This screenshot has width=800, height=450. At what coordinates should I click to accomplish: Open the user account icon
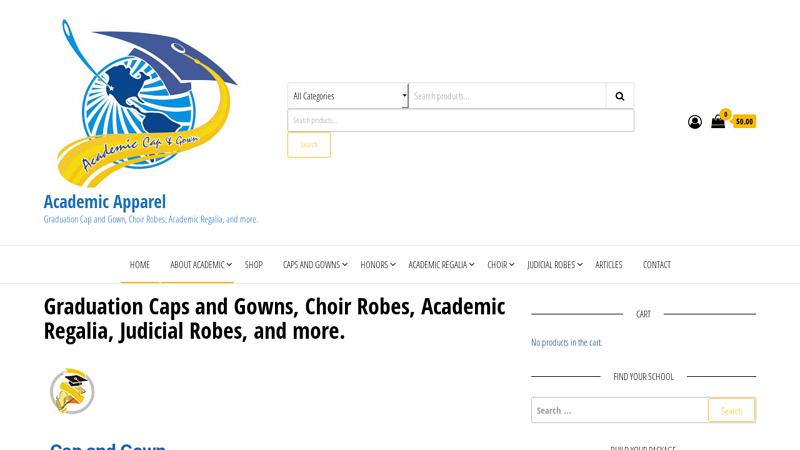click(x=694, y=122)
